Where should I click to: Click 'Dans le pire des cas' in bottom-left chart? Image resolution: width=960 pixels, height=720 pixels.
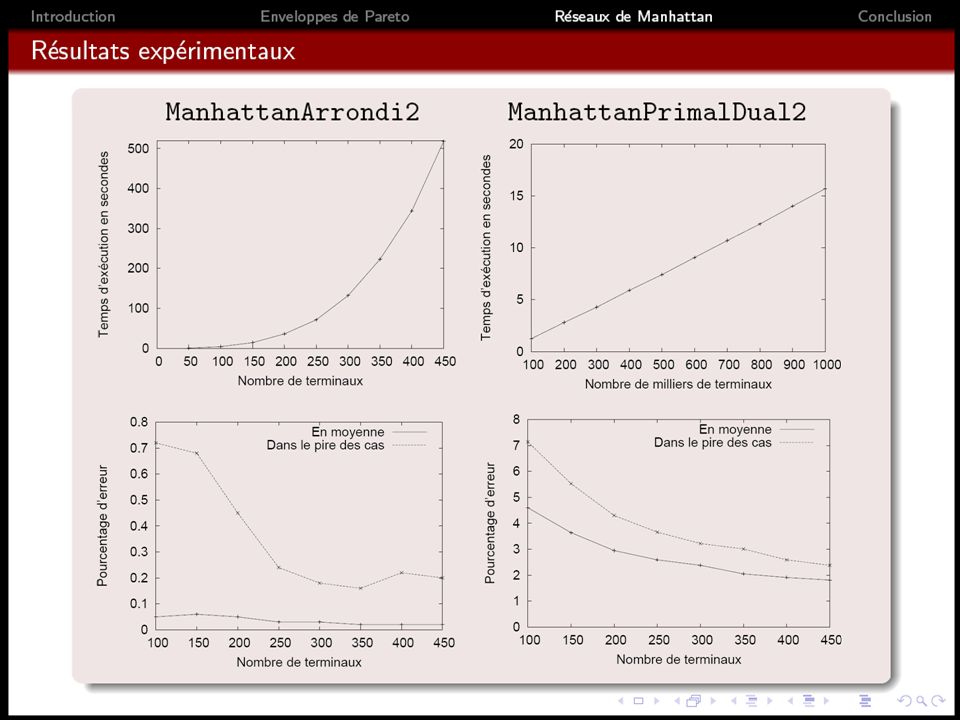(x=325, y=446)
